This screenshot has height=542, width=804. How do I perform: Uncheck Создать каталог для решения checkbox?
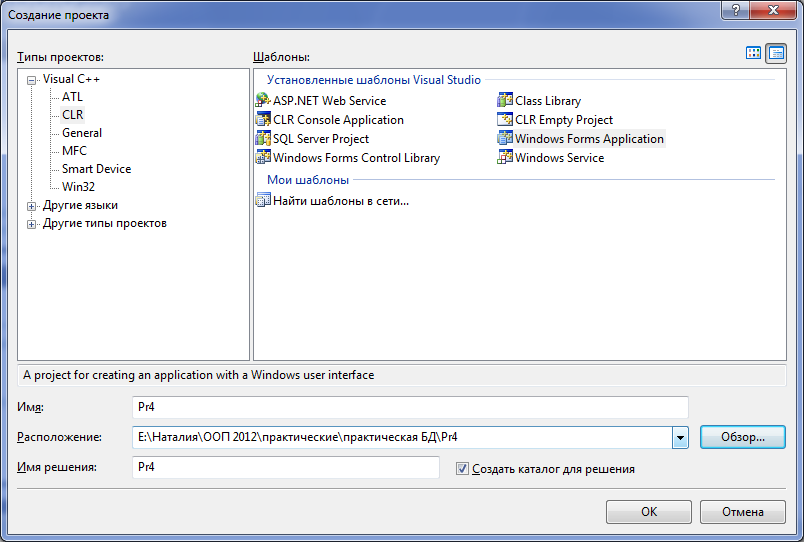[462, 469]
